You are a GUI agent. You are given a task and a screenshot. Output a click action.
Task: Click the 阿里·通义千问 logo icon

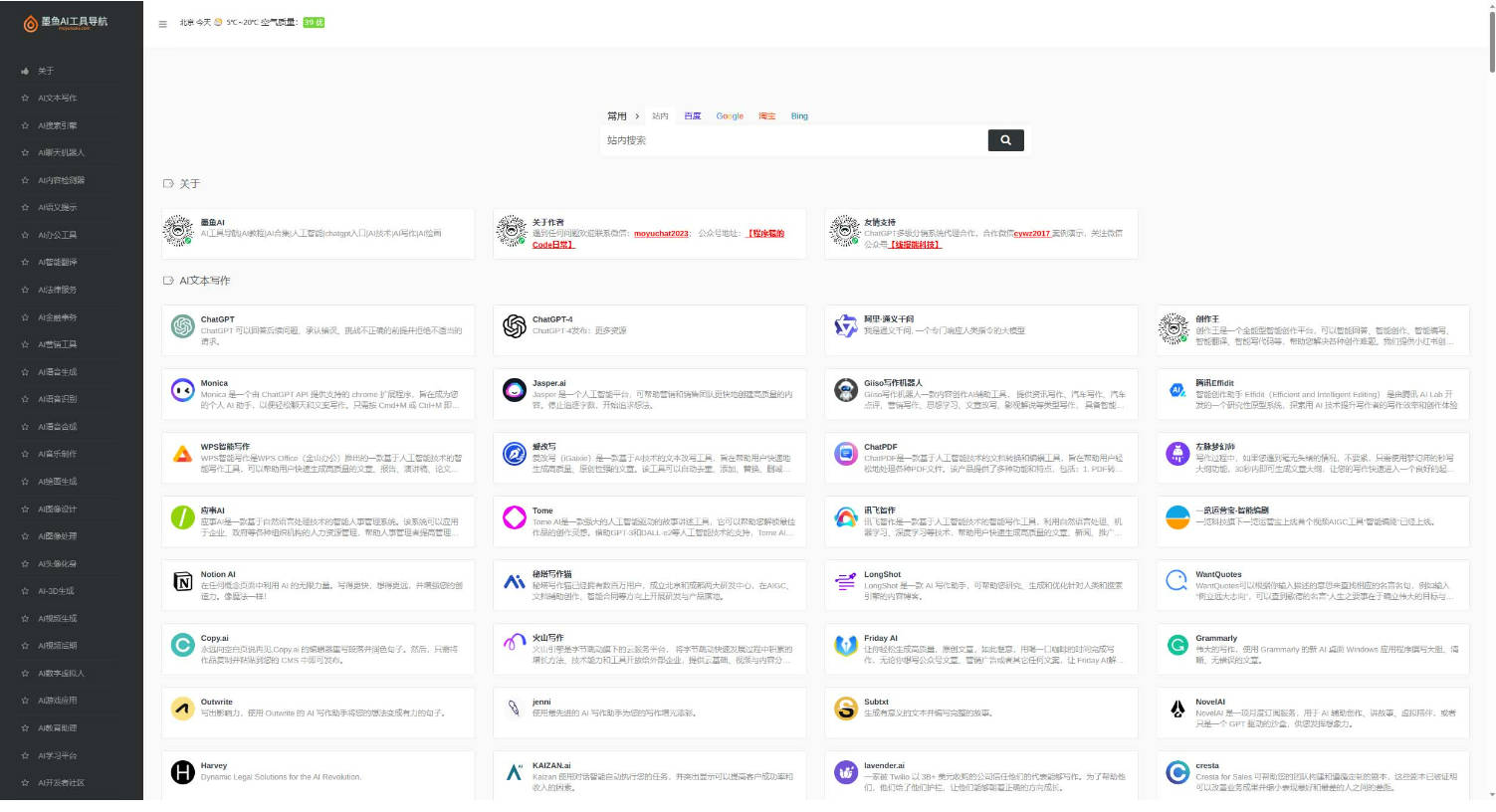click(846, 326)
